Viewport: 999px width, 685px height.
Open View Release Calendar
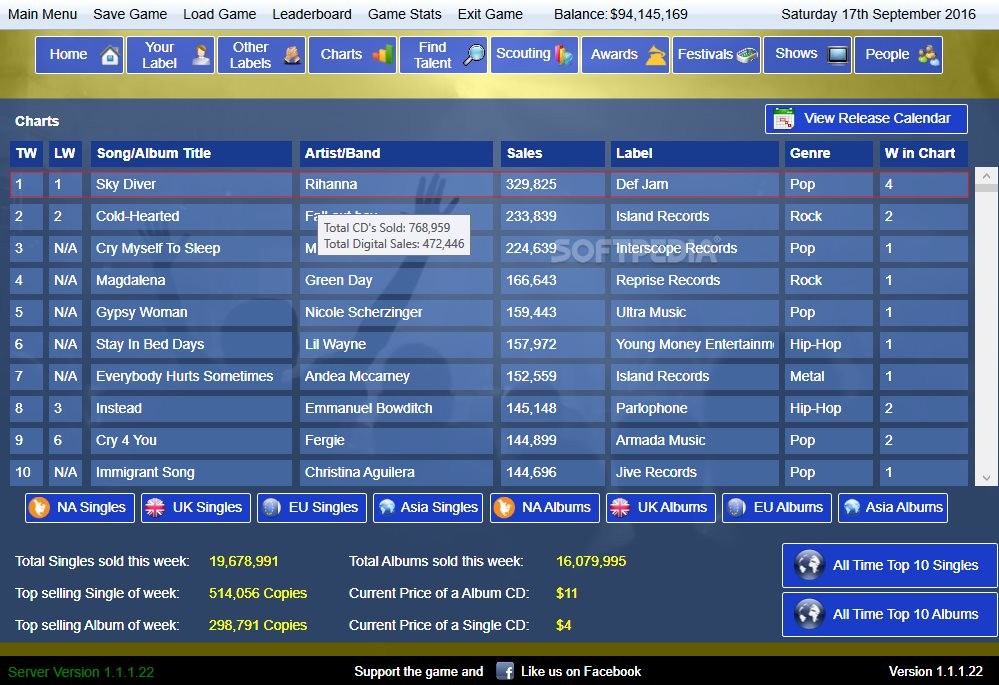click(866, 119)
